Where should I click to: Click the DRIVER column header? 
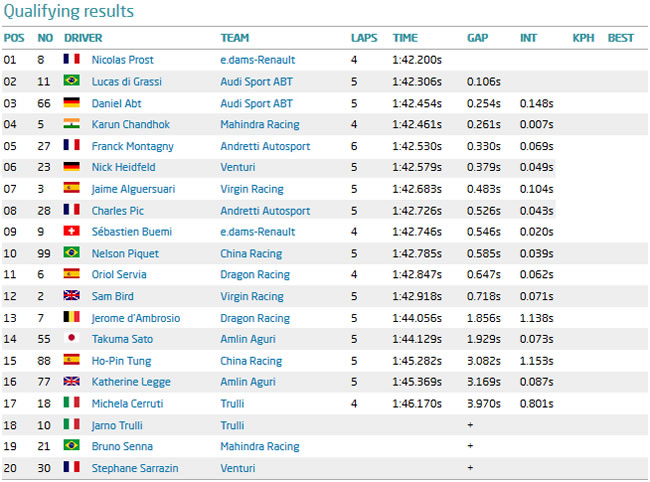click(83, 38)
